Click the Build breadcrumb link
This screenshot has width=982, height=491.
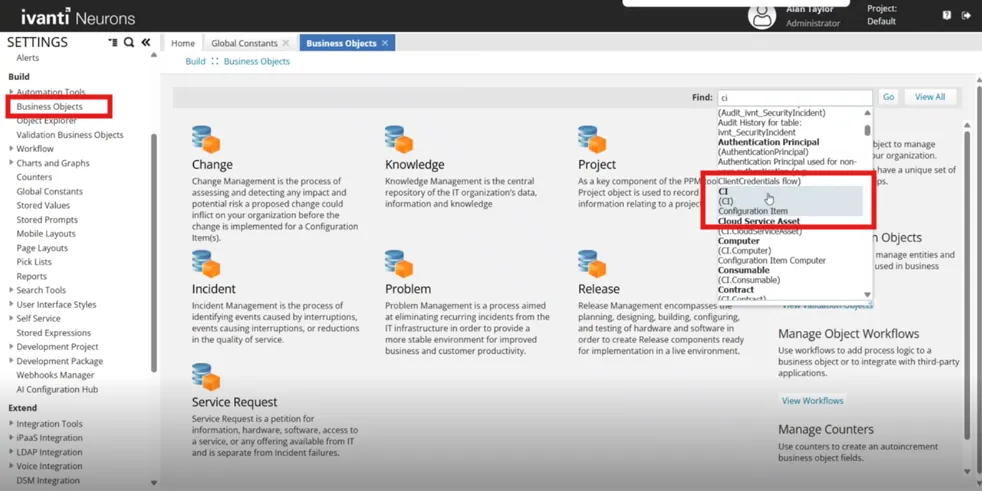pos(195,61)
